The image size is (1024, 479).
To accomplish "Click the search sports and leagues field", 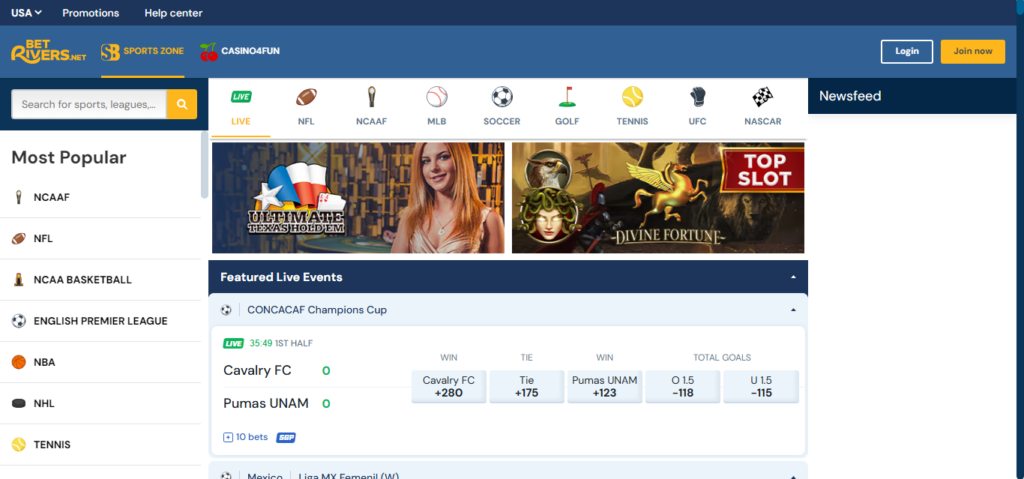I will tap(89, 104).
